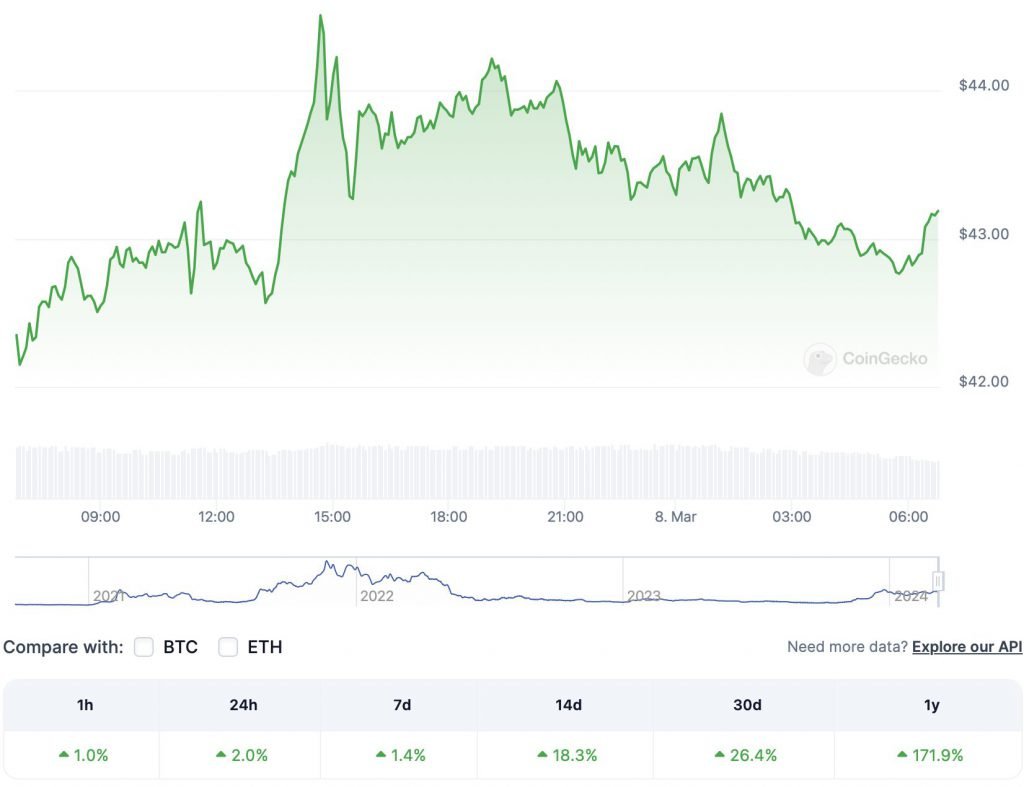1024x787 pixels.
Task: Enable the ETH comparison checkbox
Action: 228,647
